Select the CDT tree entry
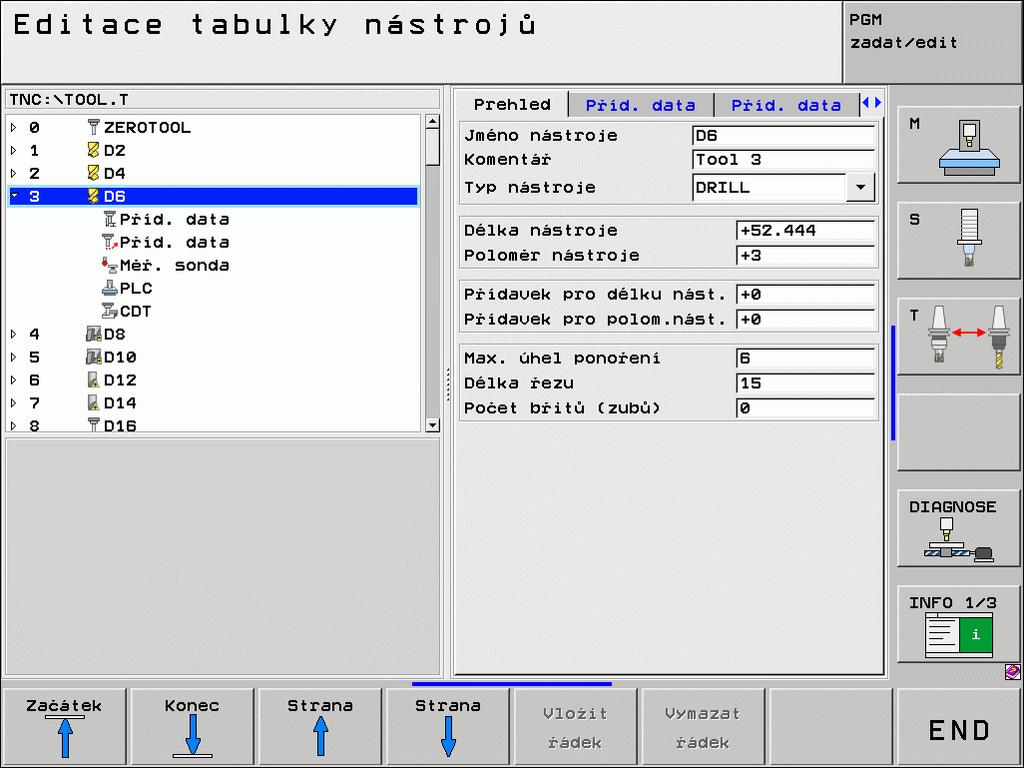This screenshot has width=1024, height=768. click(136, 311)
